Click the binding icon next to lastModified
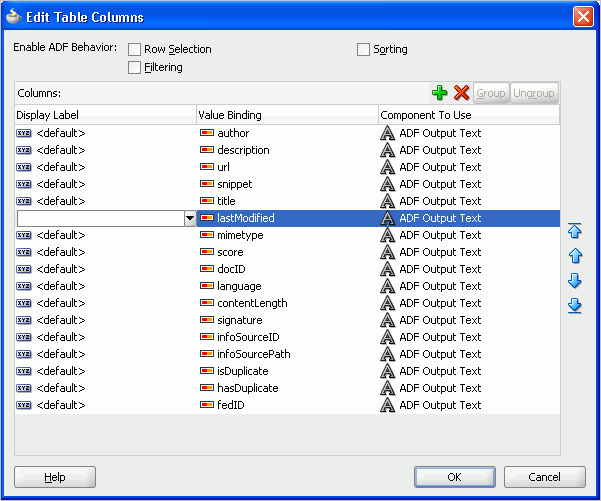Screen dimensions: 601x501 tap(207, 218)
